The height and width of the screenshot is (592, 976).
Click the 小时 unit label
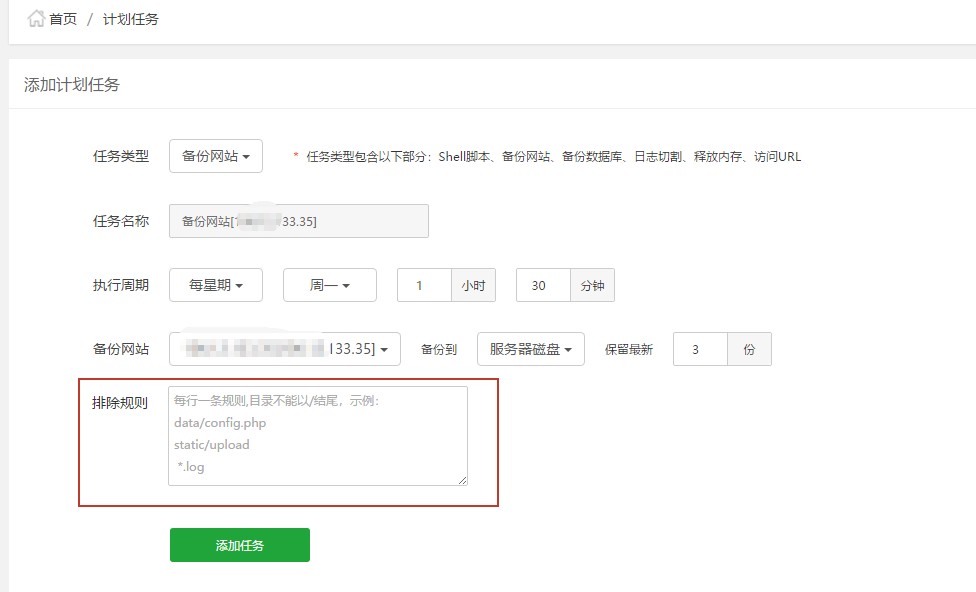(473, 285)
